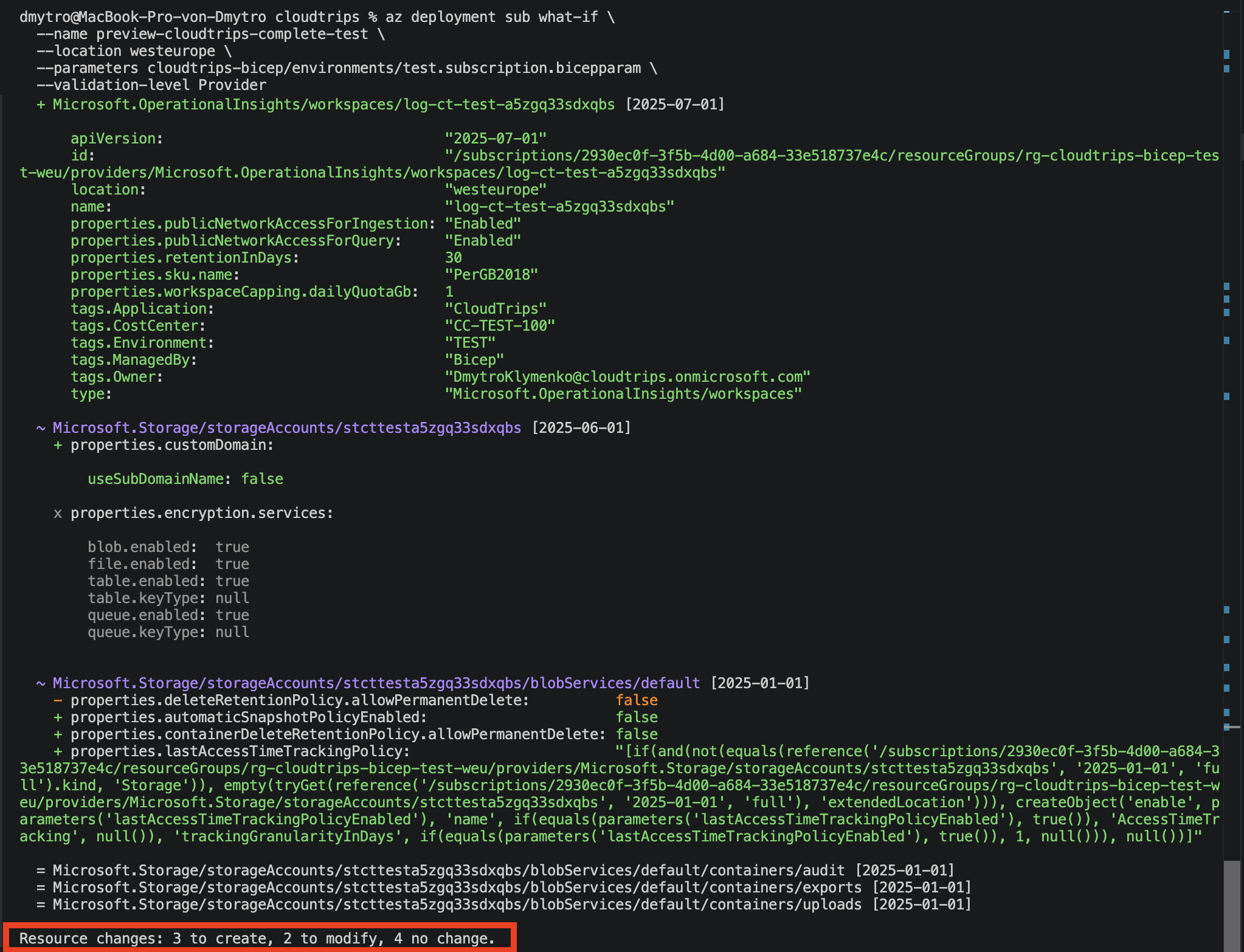Click 'queue.keyType: null' line
1244x952 pixels.
click(x=168, y=632)
